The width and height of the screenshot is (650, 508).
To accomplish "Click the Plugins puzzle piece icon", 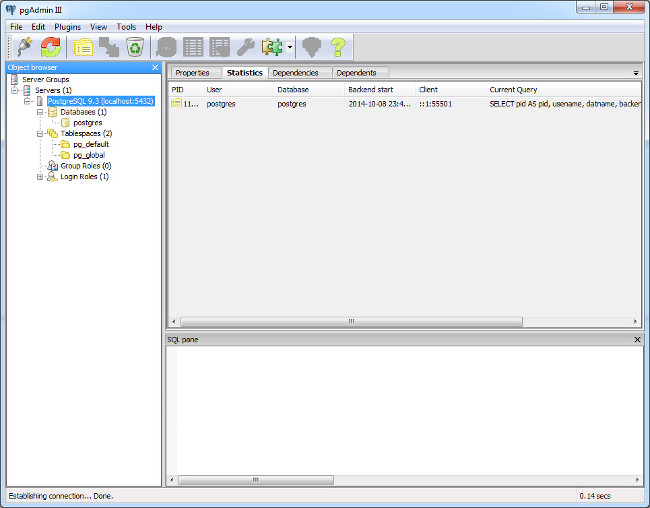I will pyautogui.click(x=272, y=47).
